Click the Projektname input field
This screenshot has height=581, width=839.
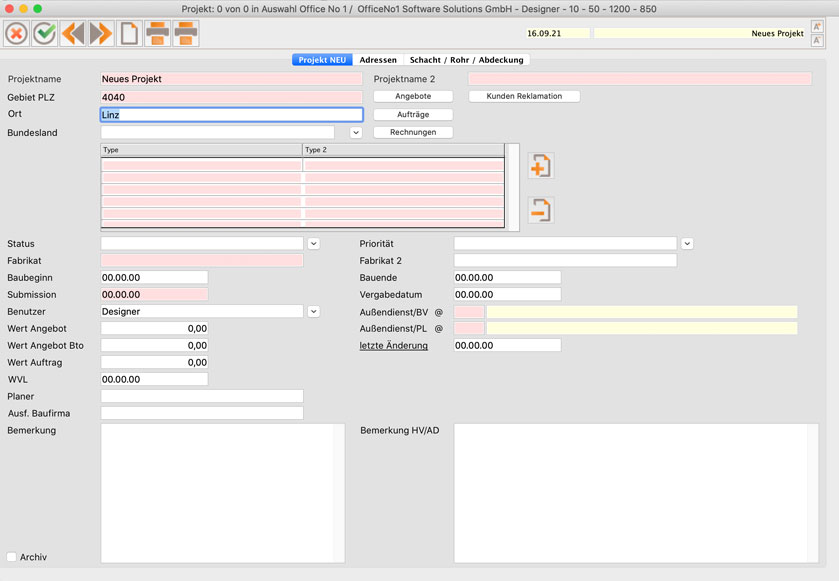tap(231, 79)
